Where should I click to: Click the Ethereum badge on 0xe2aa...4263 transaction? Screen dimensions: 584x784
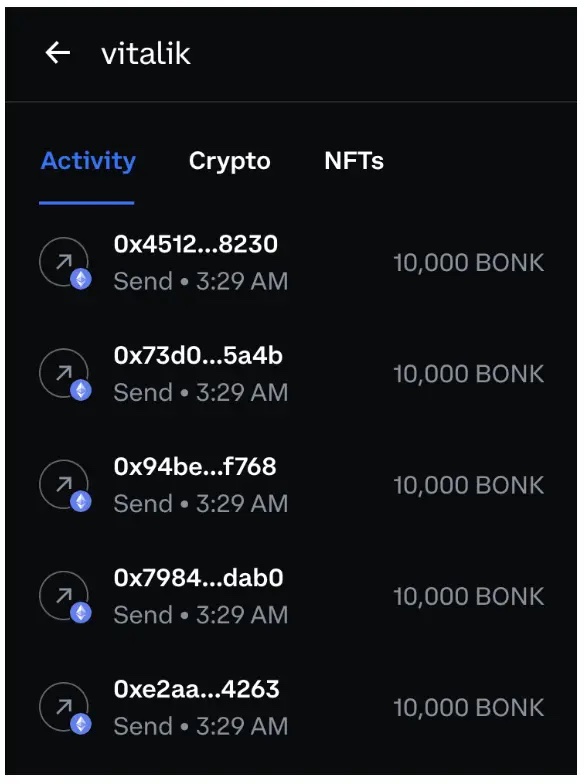pos(80,724)
